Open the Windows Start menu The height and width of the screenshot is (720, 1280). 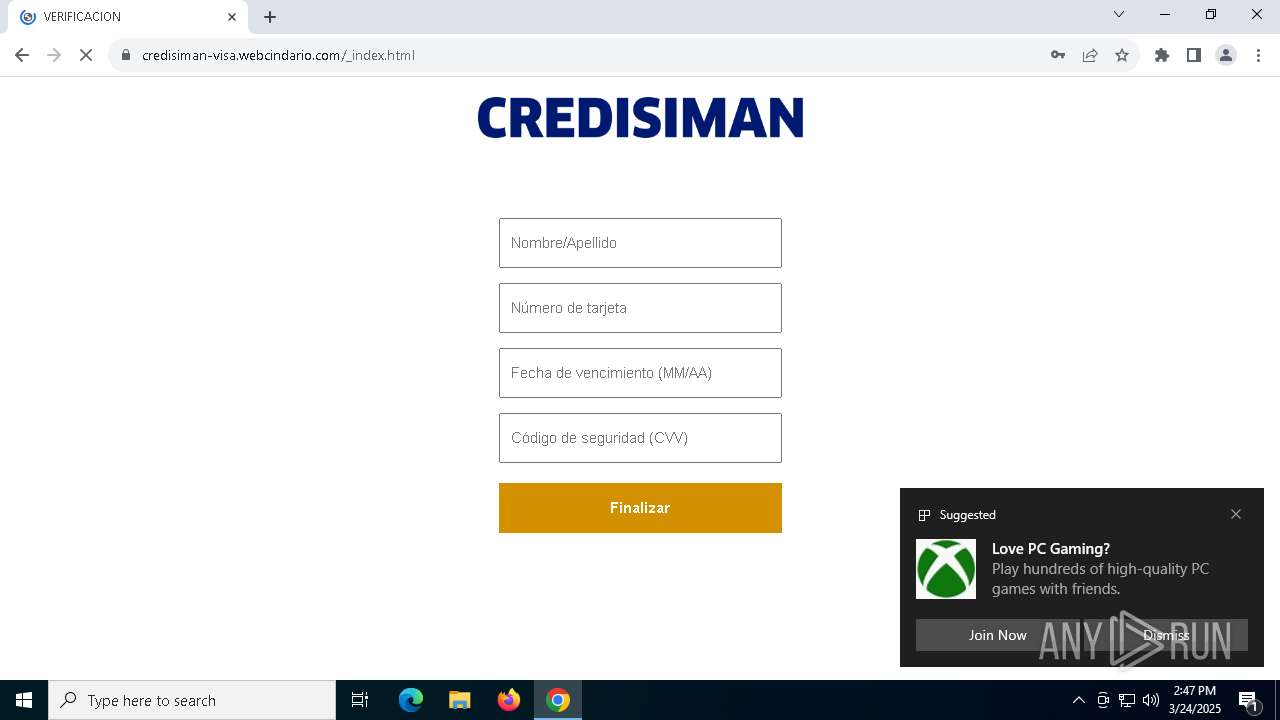click(24, 700)
